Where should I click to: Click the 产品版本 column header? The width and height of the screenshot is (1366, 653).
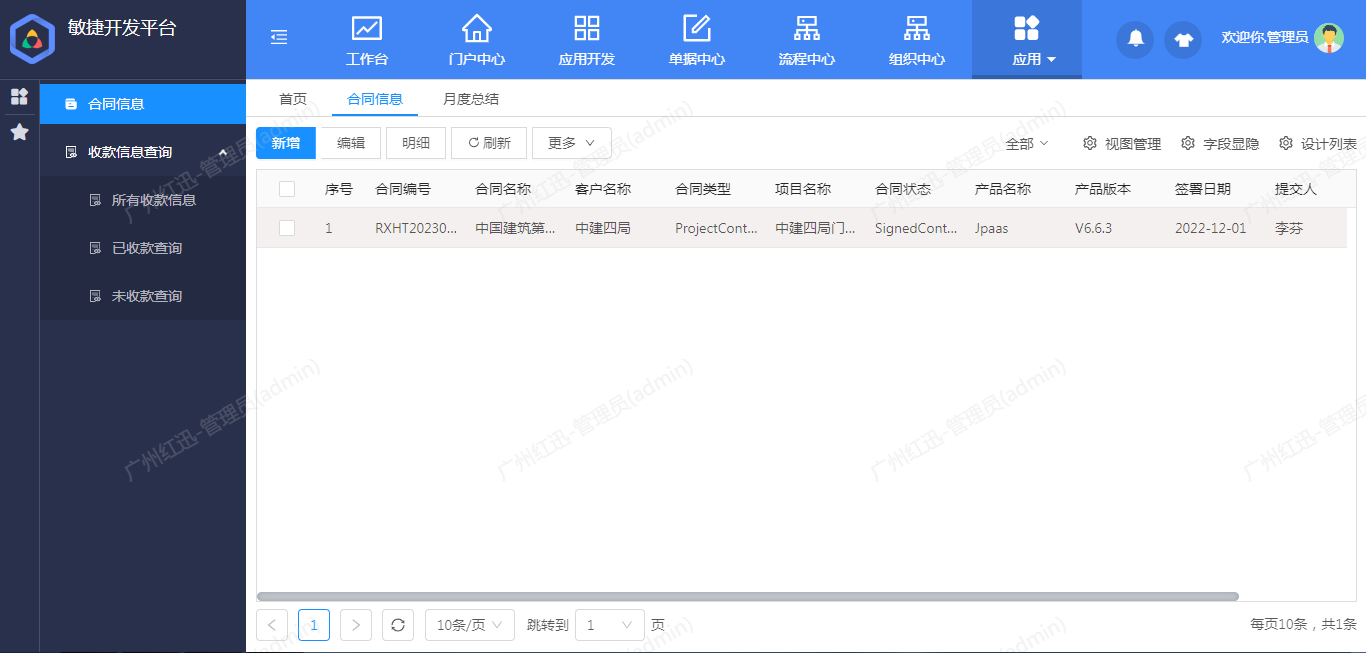(x=1103, y=189)
